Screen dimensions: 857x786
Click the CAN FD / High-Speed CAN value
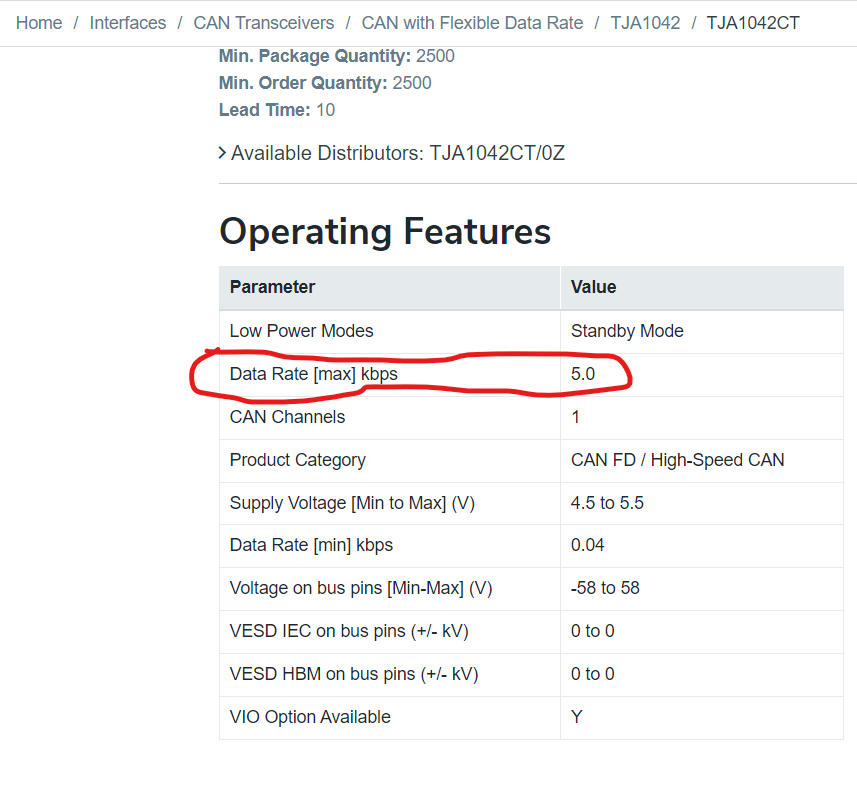tap(677, 460)
